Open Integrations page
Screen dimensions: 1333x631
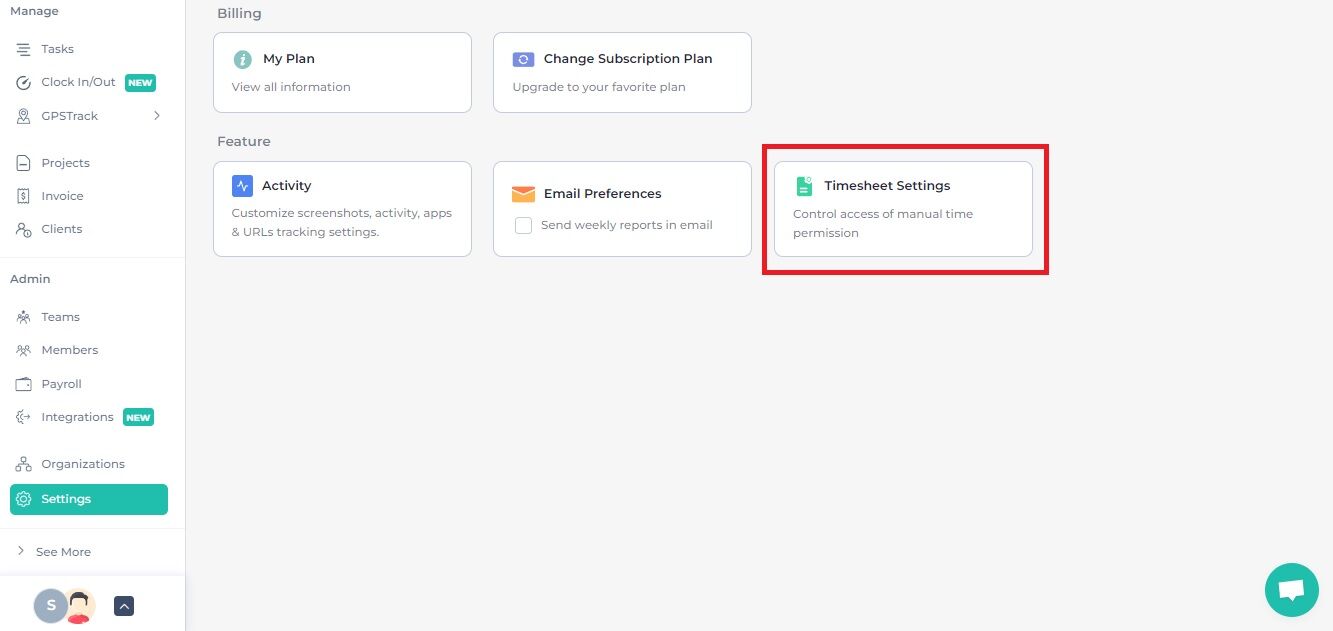click(x=77, y=417)
